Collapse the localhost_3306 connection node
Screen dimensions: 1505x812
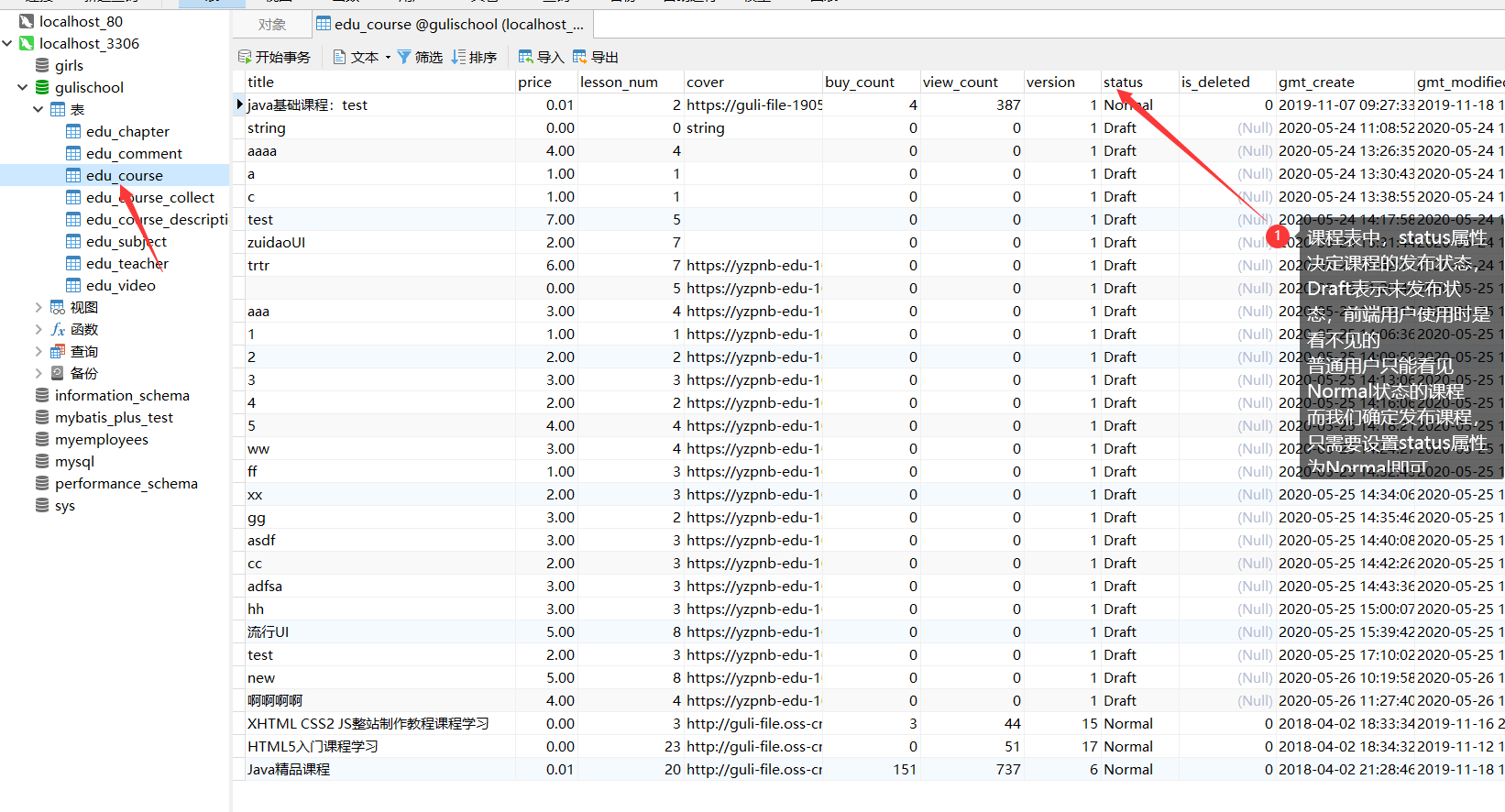pos(7,43)
